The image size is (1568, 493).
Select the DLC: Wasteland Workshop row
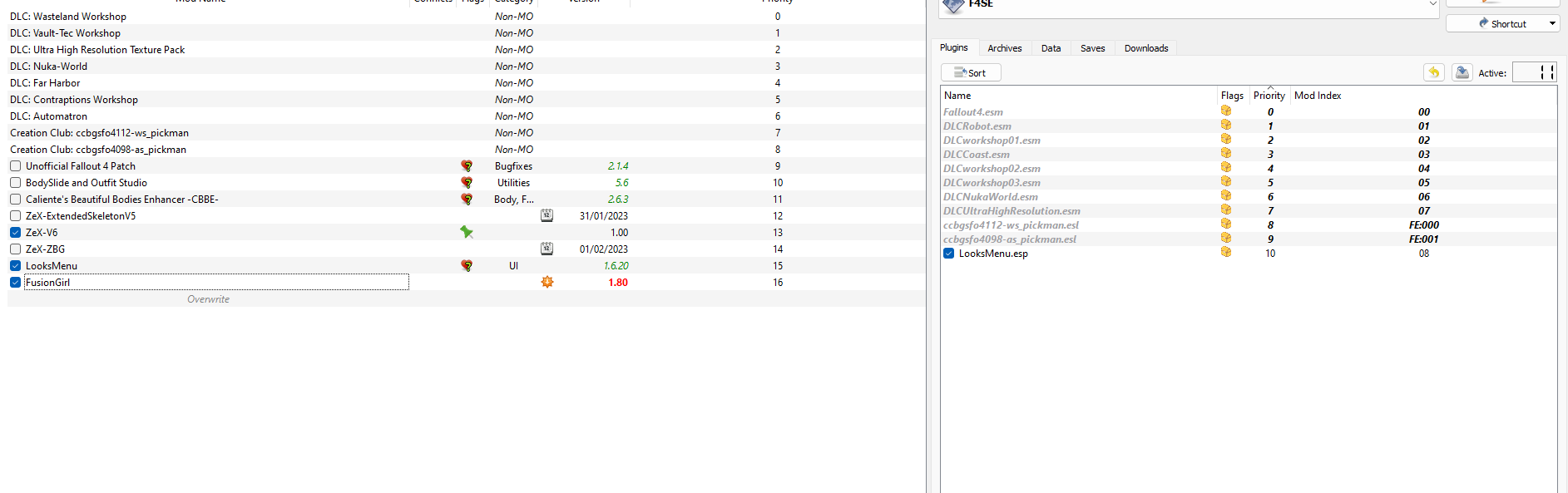point(466,17)
